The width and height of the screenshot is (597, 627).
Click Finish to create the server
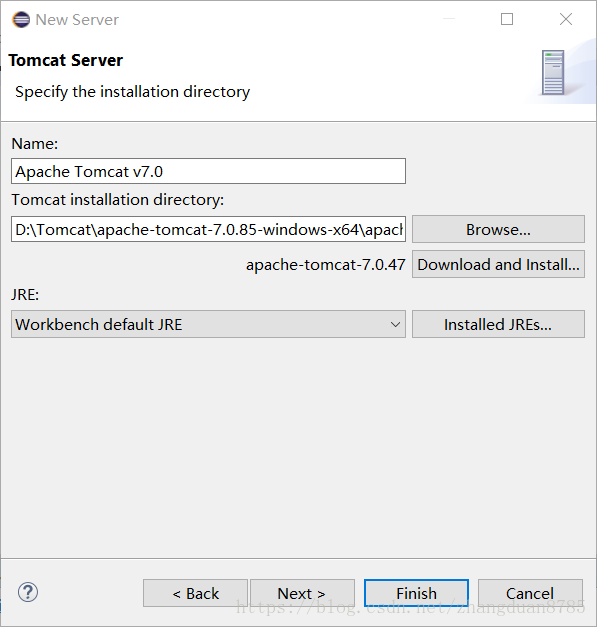416,593
